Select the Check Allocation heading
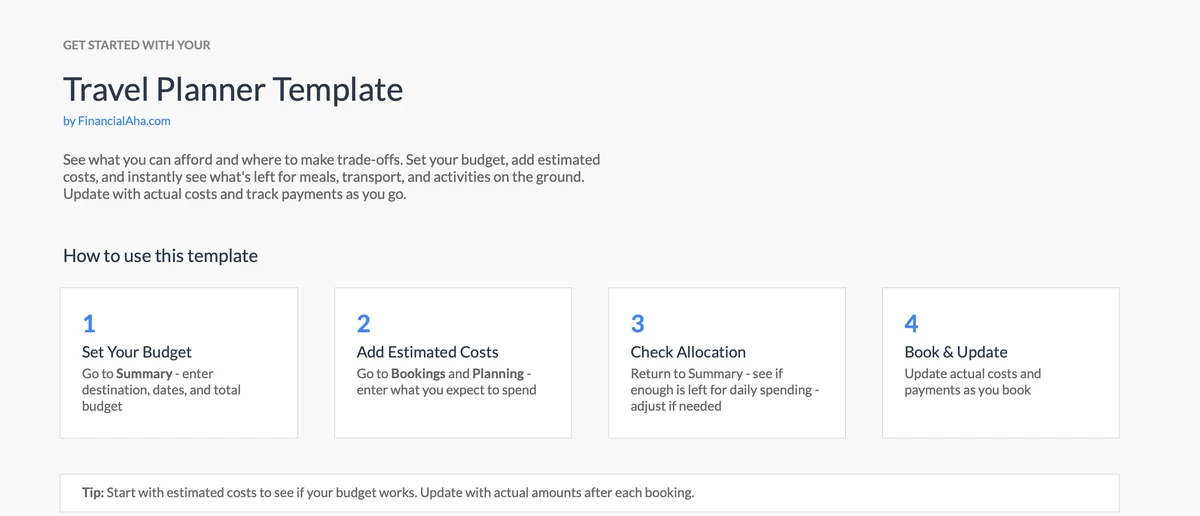The width and height of the screenshot is (1200, 516). point(688,352)
